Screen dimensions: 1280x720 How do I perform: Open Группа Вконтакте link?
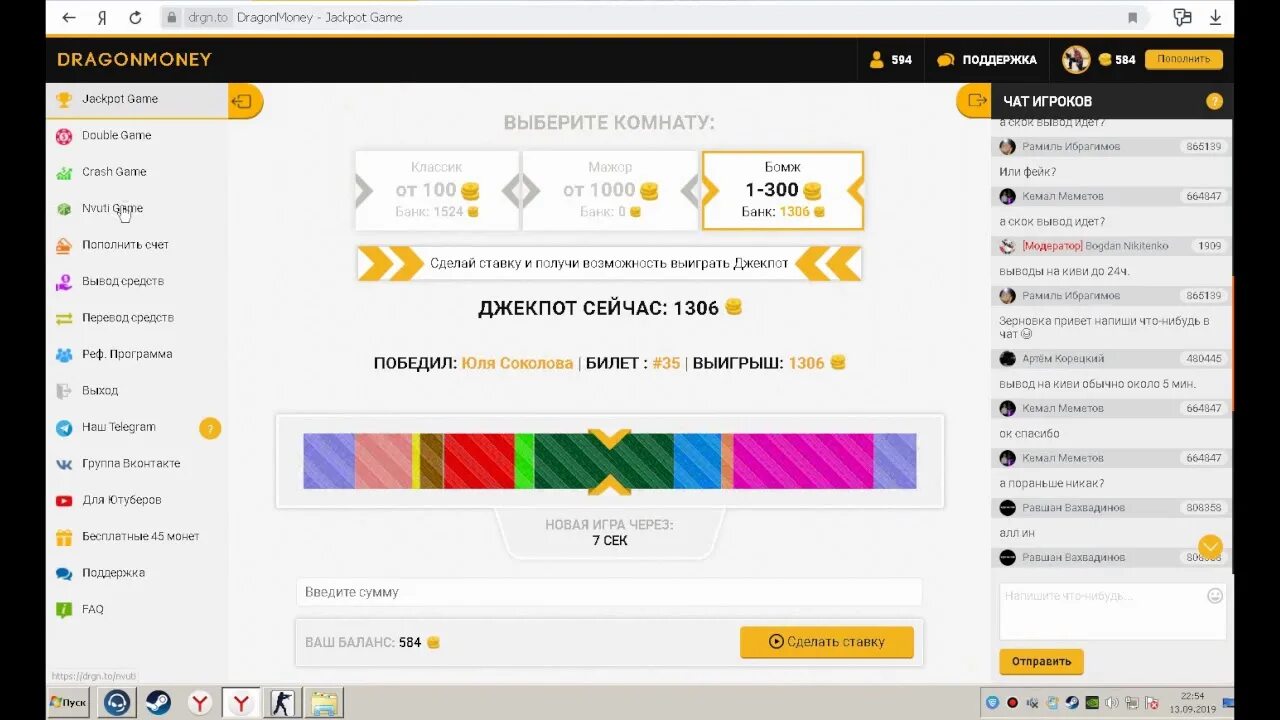click(x=131, y=463)
